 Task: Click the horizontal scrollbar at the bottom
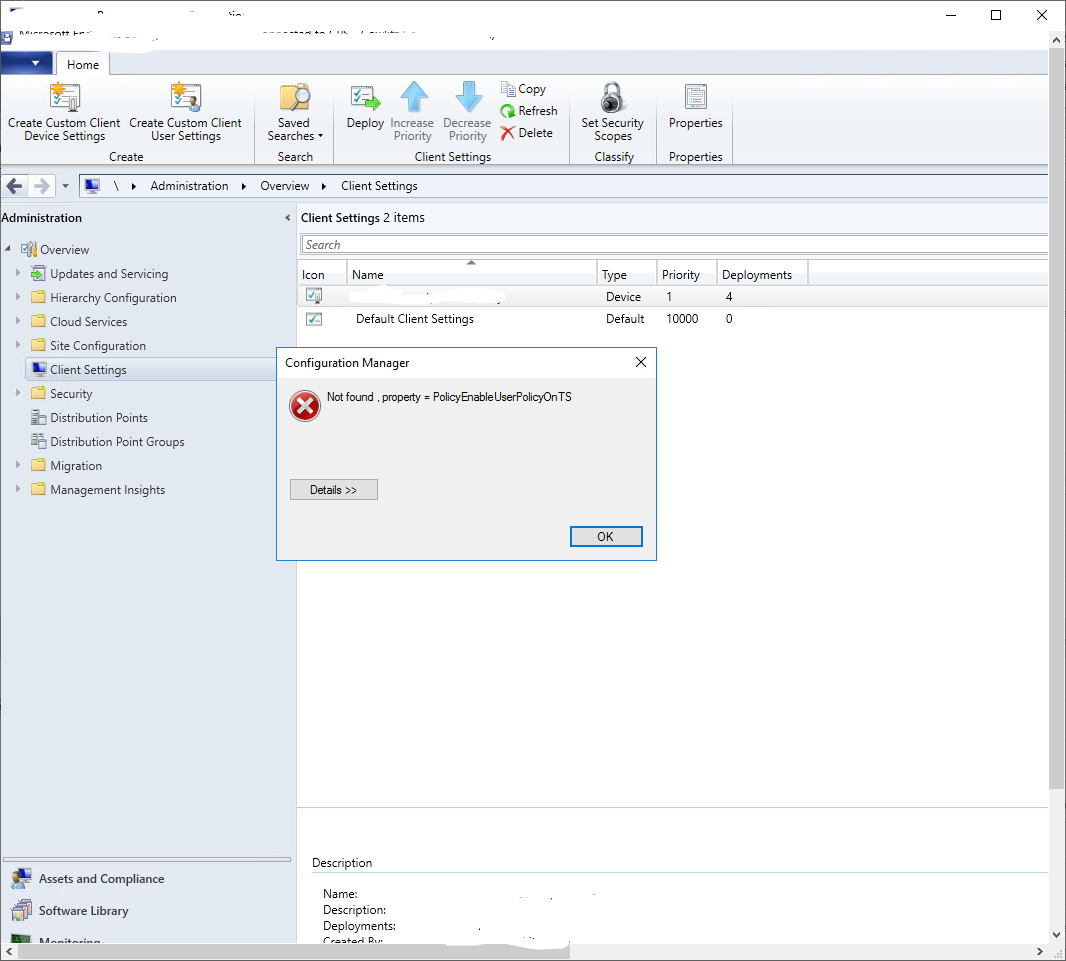pyautogui.click(x=294, y=951)
